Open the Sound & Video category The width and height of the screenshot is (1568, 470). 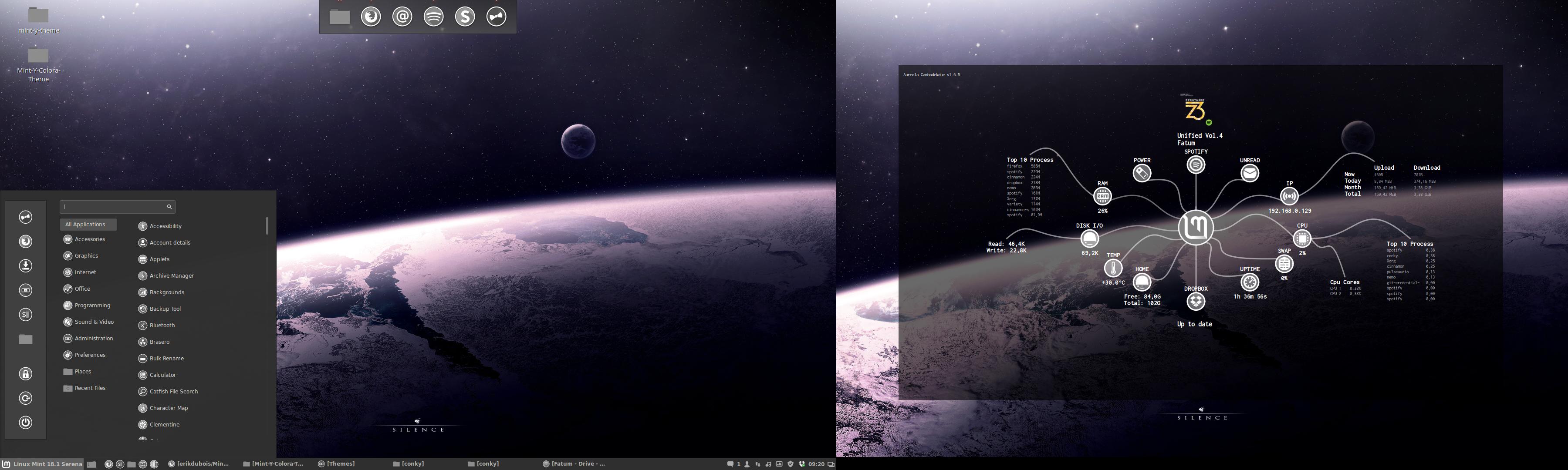point(88,322)
